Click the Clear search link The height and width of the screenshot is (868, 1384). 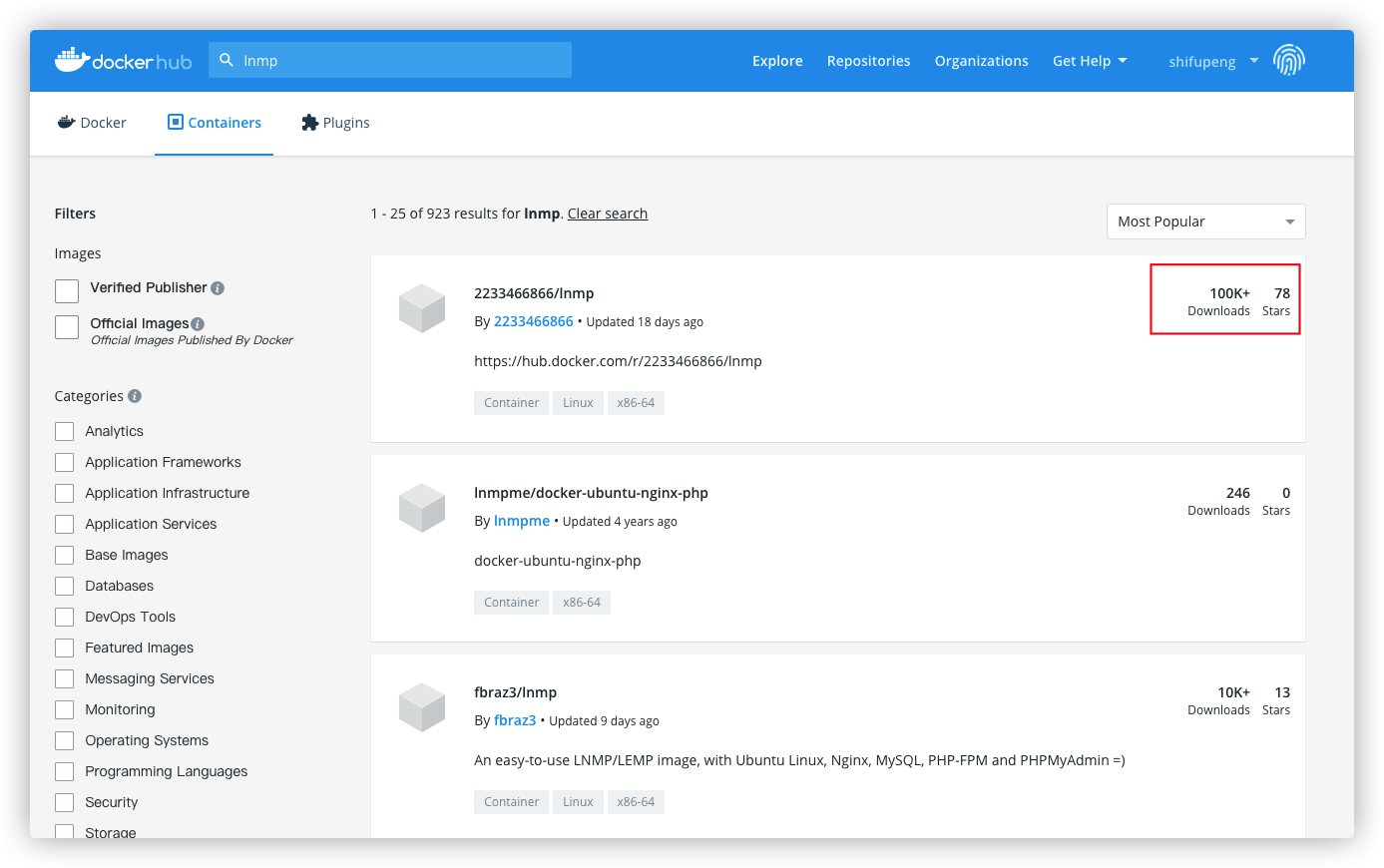(608, 214)
